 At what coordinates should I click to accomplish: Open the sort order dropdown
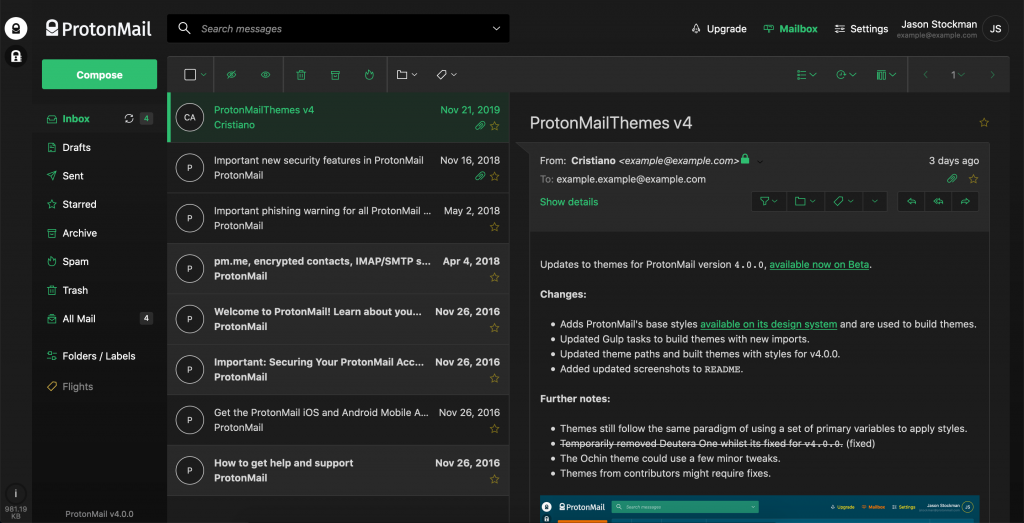pyautogui.click(x=846, y=75)
